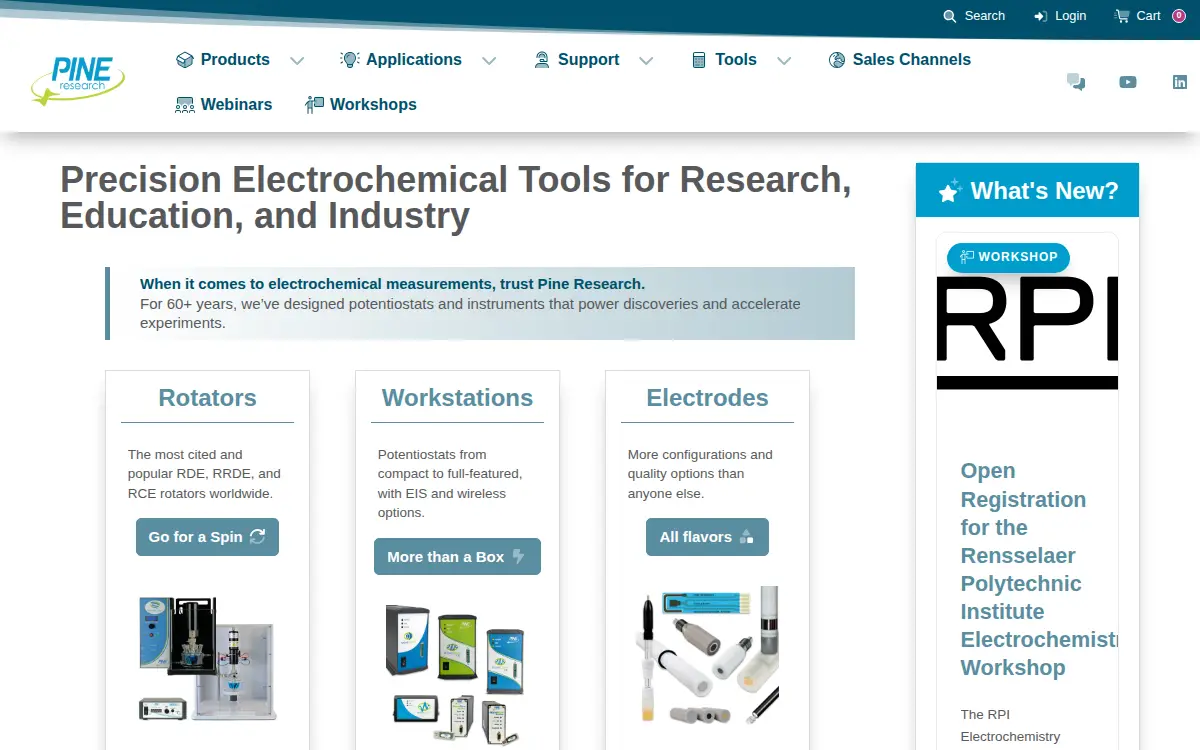Click the Search magnifier icon
The image size is (1200, 750).
coord(950,16)
